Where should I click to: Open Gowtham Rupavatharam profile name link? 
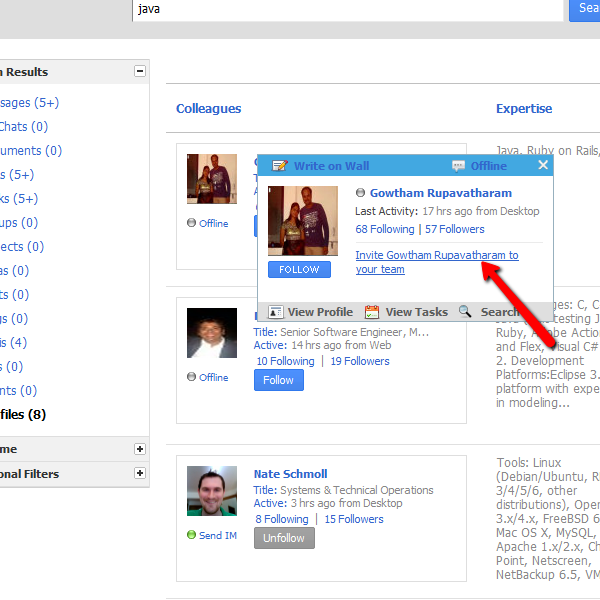(440, 193)
